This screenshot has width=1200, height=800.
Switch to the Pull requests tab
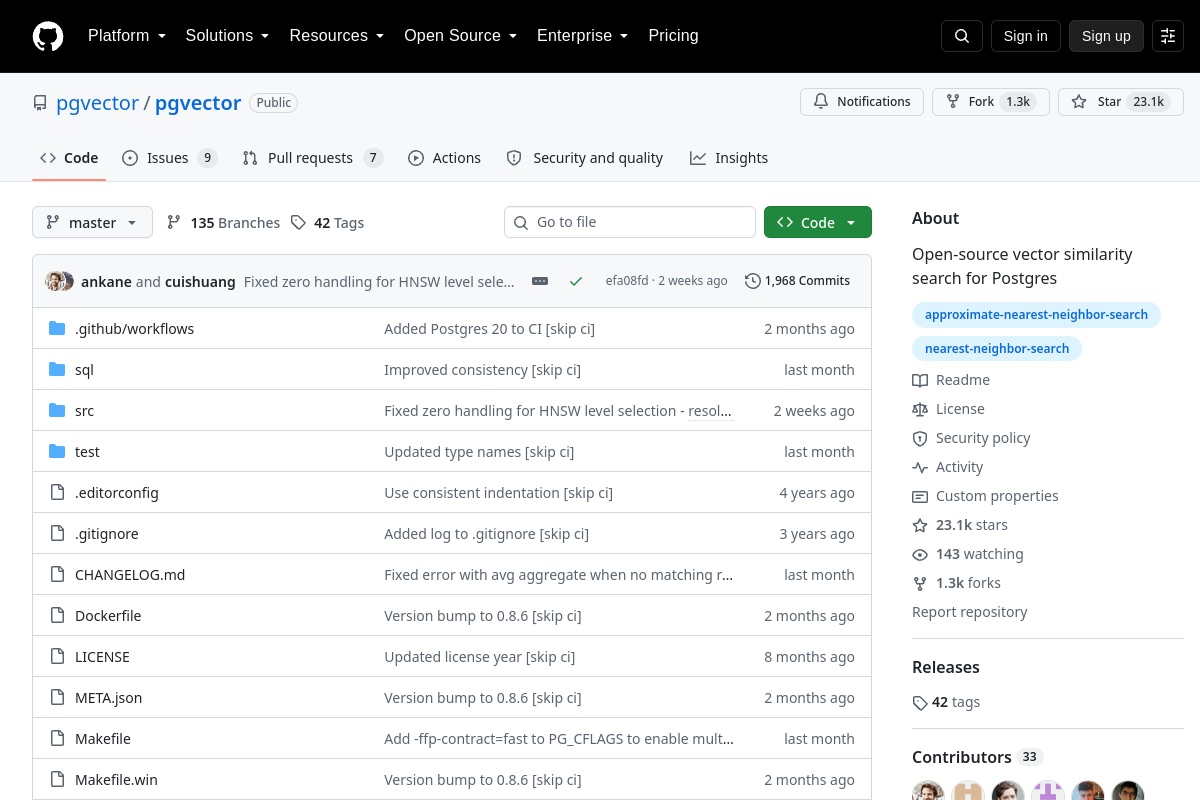[x=312, y=158]
